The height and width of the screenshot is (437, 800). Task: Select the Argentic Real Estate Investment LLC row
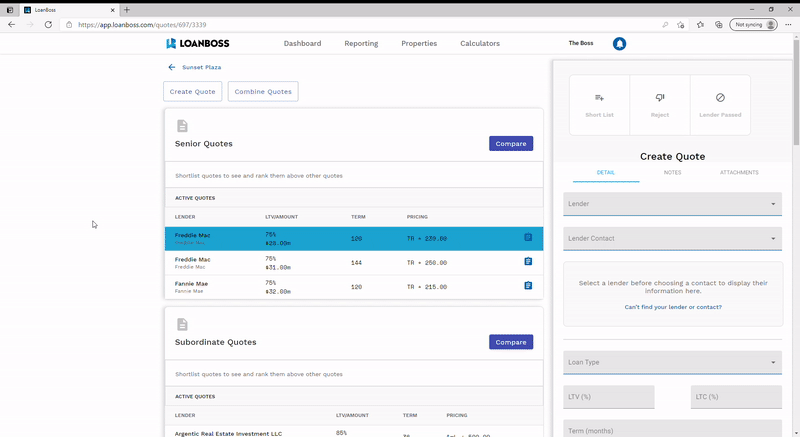coord(354,432)
